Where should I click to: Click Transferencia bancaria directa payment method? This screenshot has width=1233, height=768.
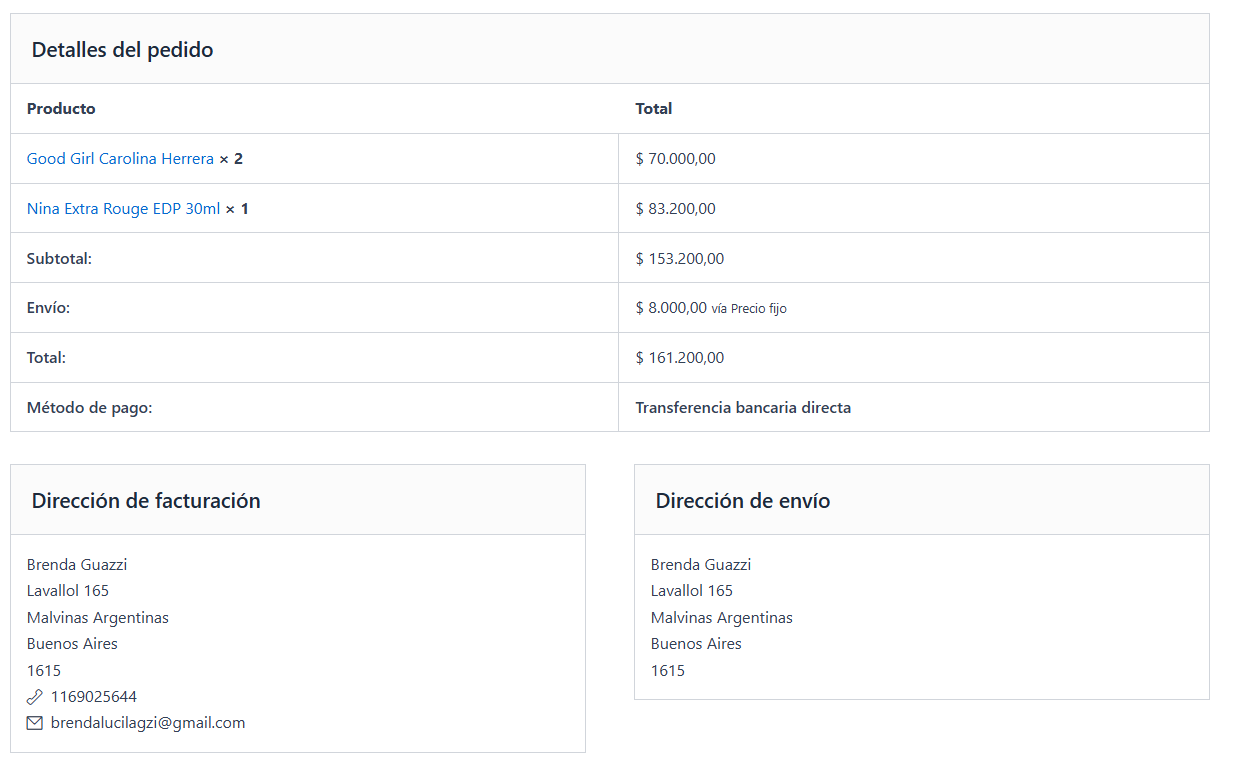(743, 408)
